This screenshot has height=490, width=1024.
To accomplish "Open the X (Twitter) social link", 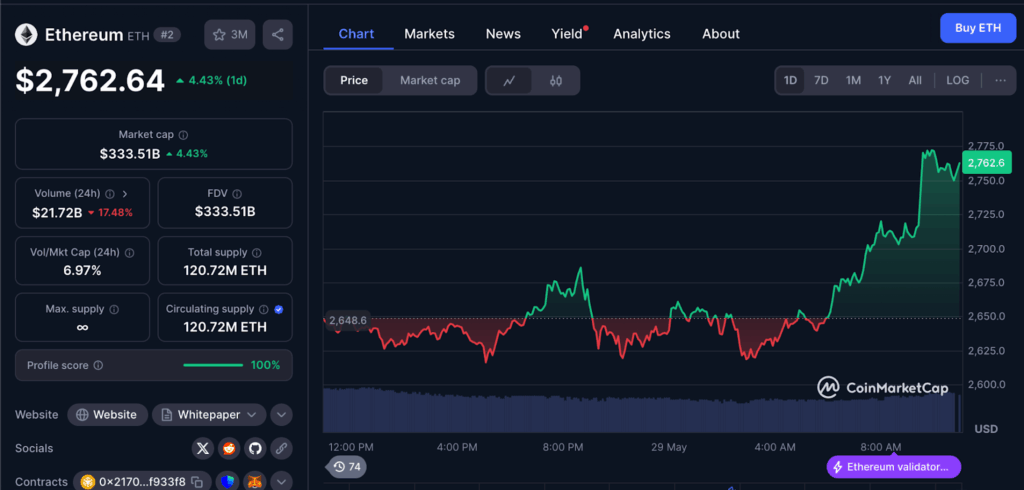I will [x=204, y=448].
